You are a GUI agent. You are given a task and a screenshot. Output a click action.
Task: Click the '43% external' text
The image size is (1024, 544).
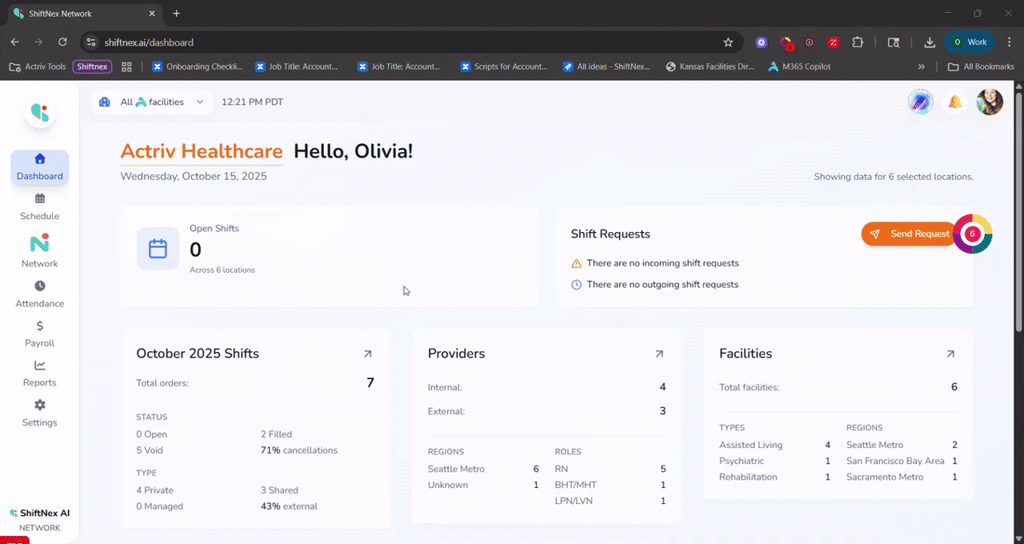pyautogui.click(x=289, y=506)
